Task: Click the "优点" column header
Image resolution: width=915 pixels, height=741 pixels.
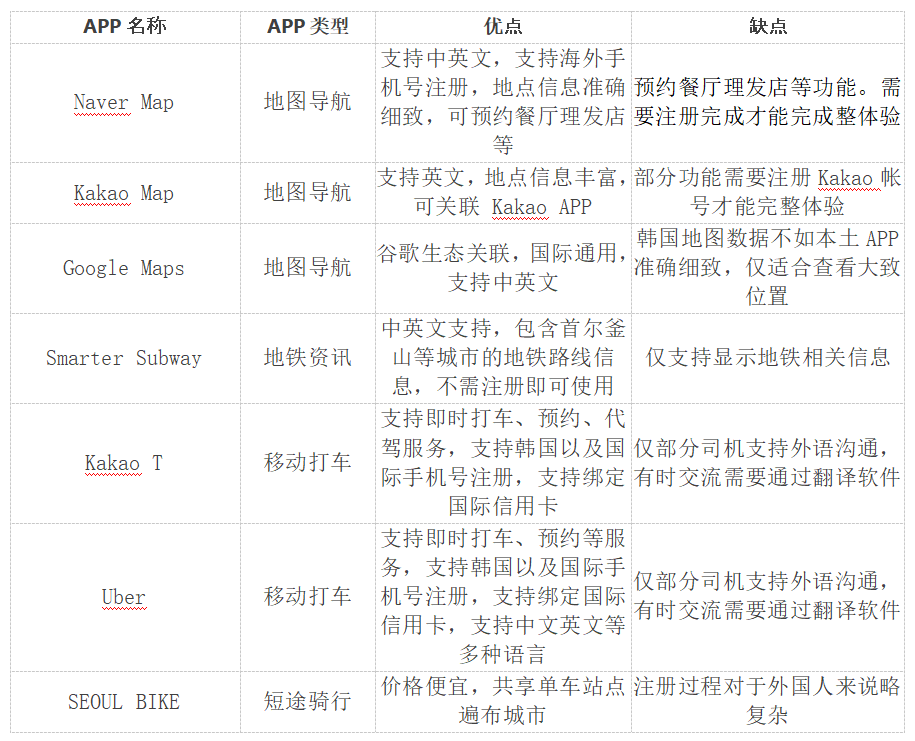Action: coord(502,27)
